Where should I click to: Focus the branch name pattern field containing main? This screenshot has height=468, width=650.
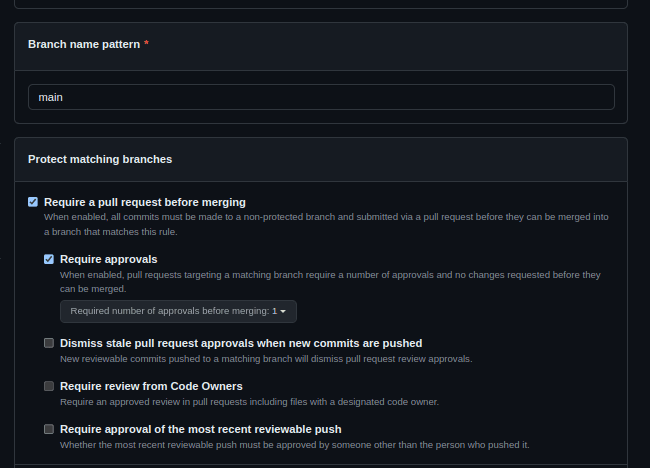pos(321,97)
